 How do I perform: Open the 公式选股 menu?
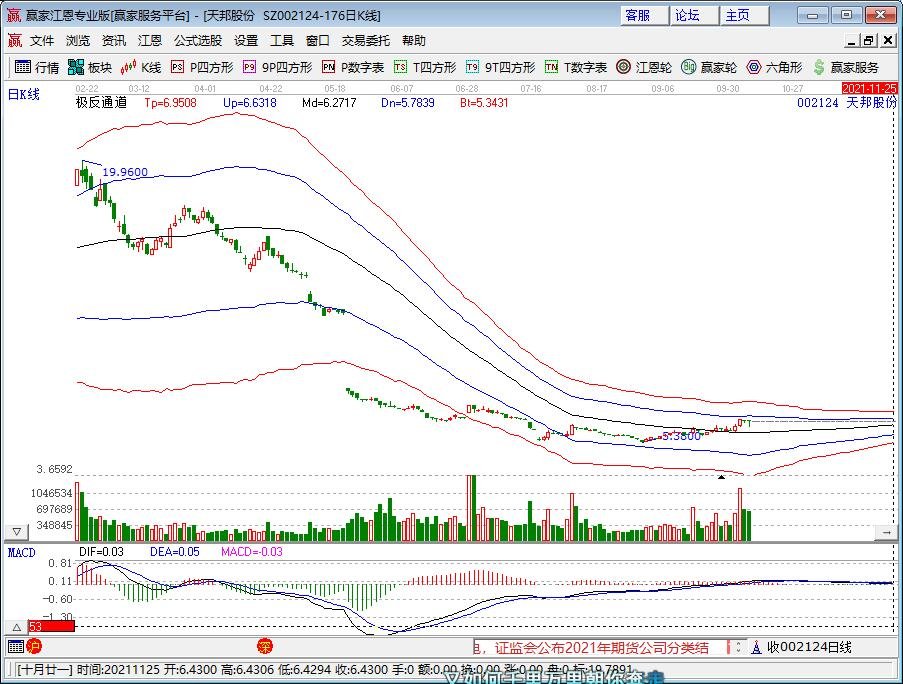click(198, 41)
